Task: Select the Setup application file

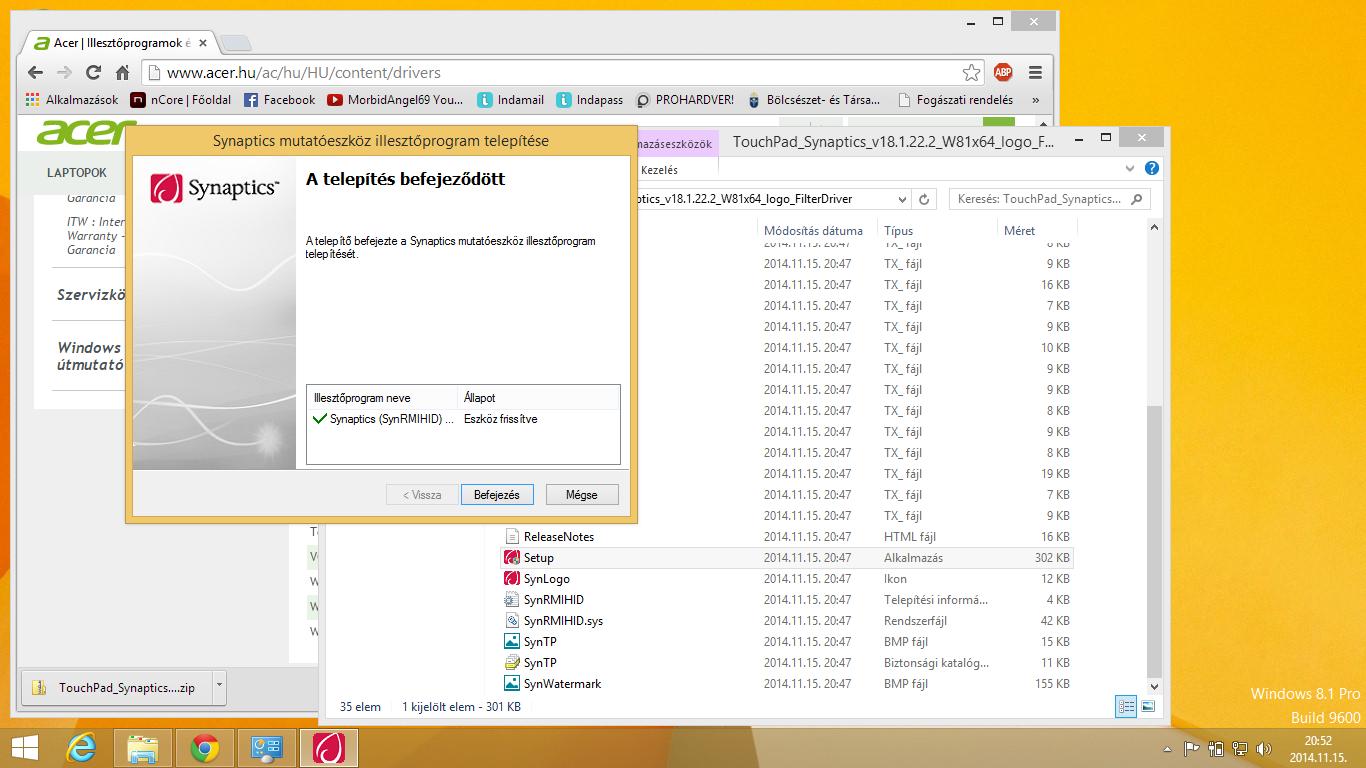Action: 786,558
